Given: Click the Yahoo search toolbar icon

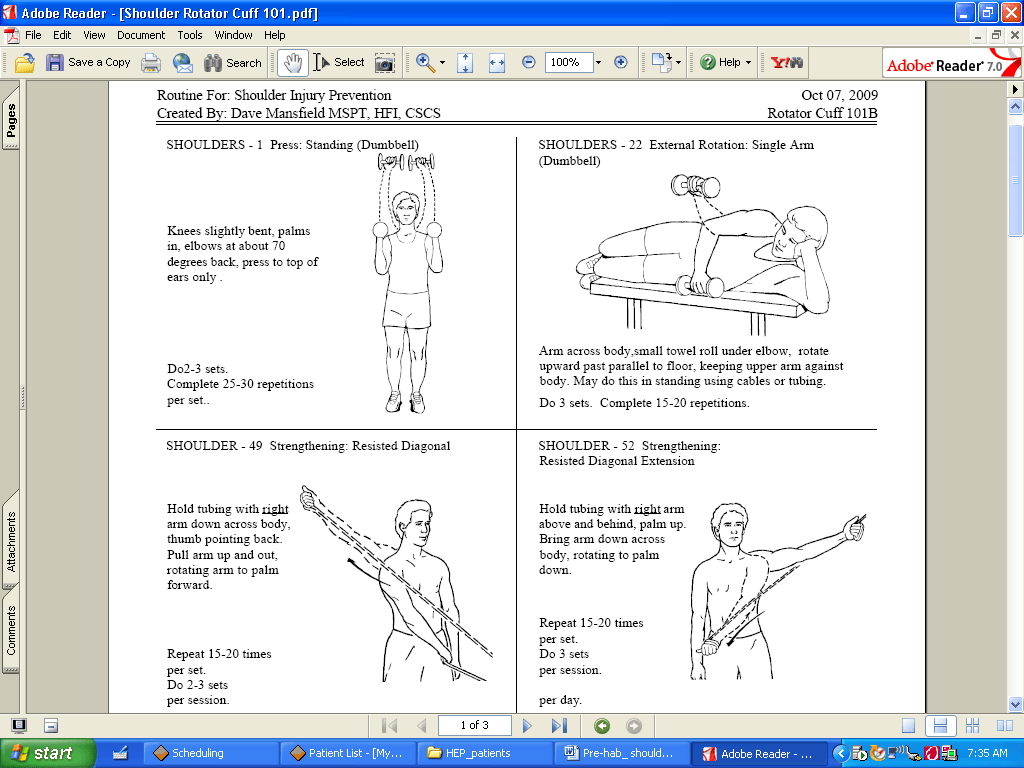Looking at the screenshot, I should [786, 63].
